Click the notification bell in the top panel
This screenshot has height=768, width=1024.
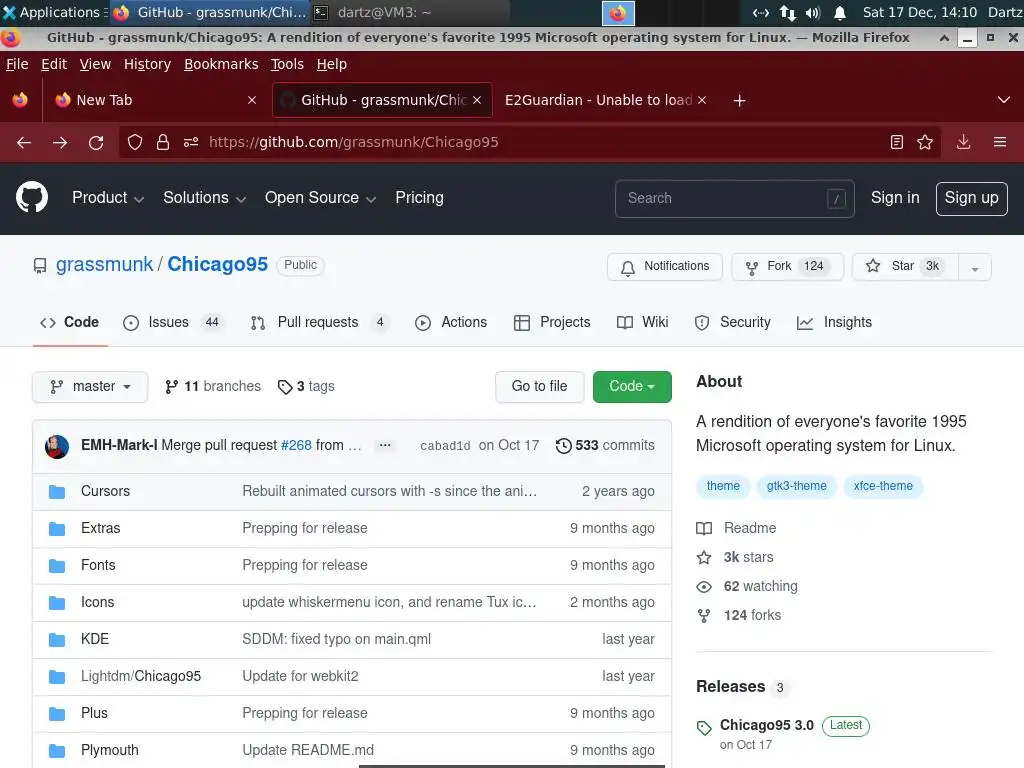840,12
